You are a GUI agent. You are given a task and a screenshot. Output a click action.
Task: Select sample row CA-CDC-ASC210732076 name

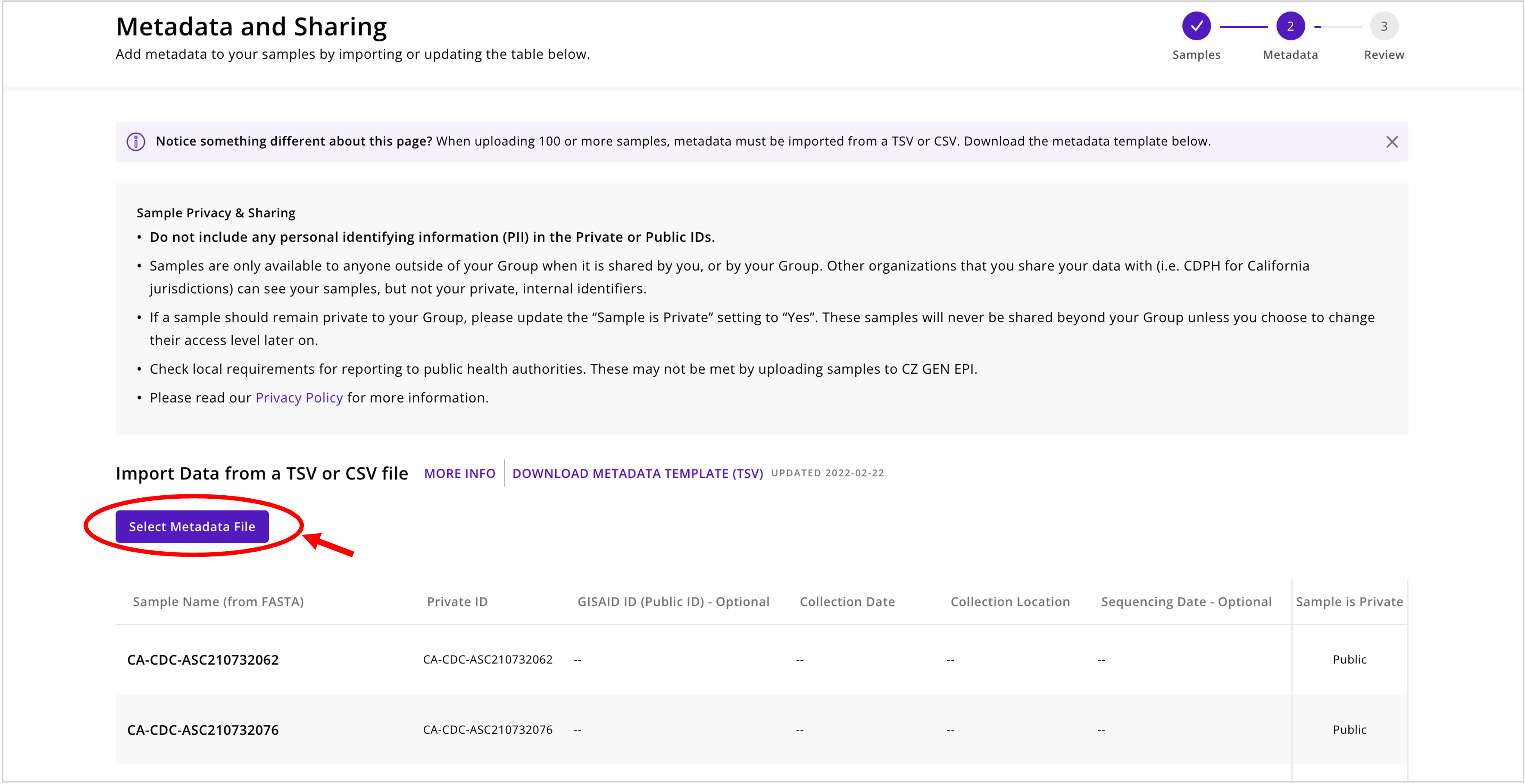(203, 730)
